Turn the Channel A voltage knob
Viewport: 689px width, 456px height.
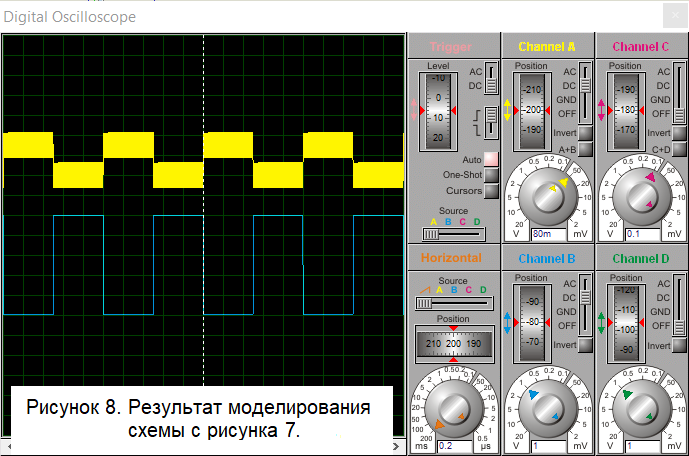(x=547, y=196)
